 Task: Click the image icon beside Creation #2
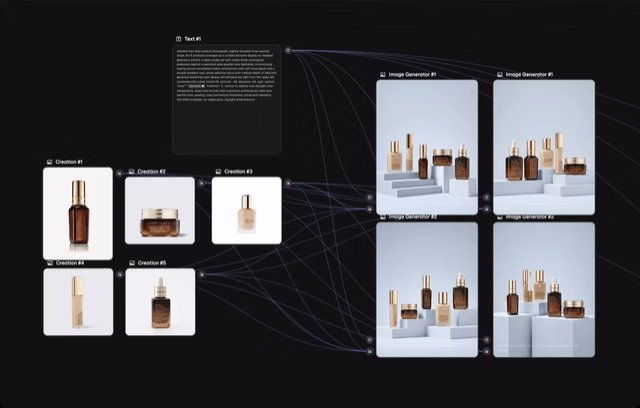pos(131,172)
